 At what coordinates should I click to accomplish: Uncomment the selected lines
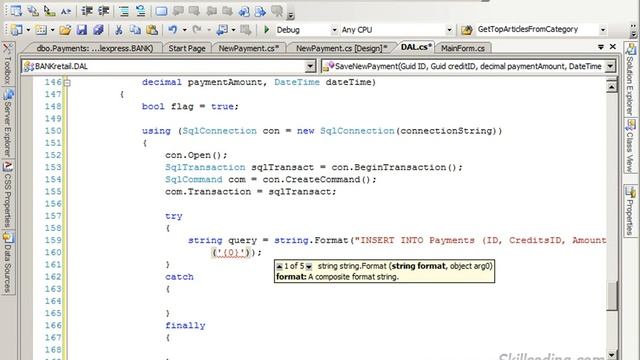pyautogui.click(x=140, y=11)
